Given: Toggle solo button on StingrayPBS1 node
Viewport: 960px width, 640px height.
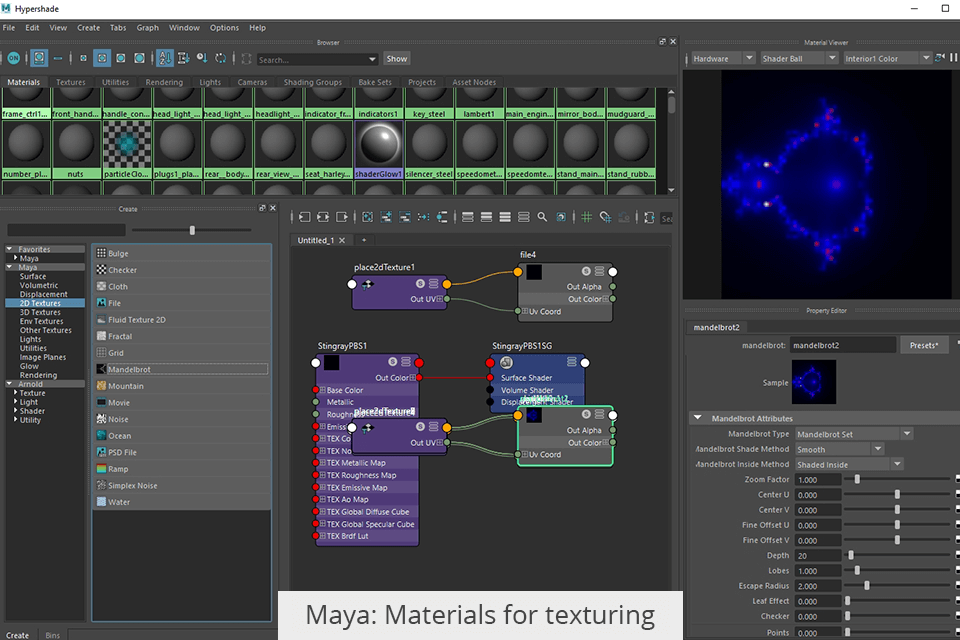Looking at the screenshot, I should 393,362.
